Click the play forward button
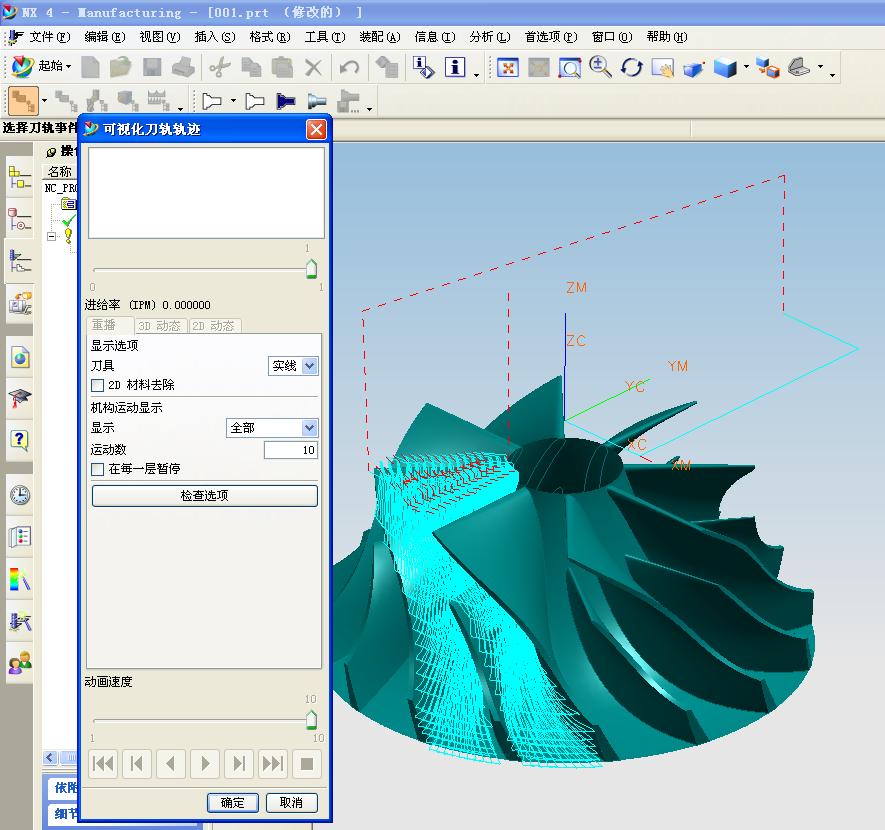The width and height of the screenshot is (885, 830). pos(205,764)
